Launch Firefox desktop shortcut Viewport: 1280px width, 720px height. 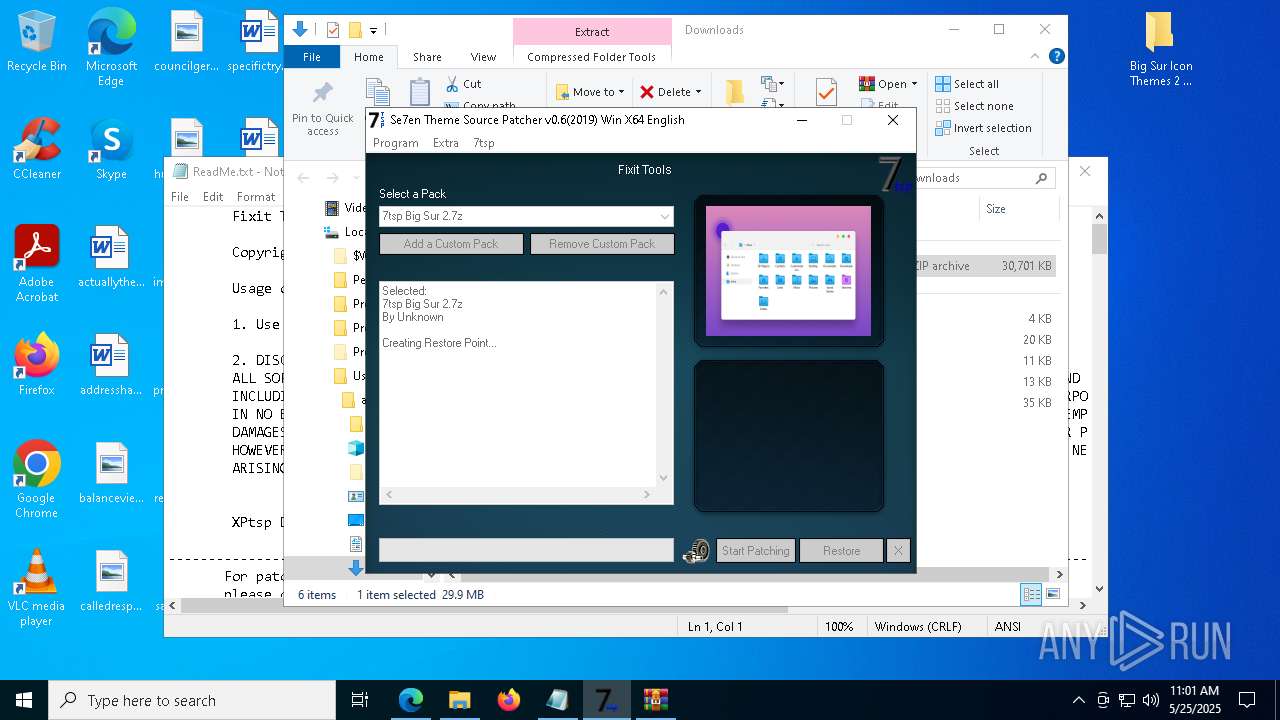(x=37, y=365)
